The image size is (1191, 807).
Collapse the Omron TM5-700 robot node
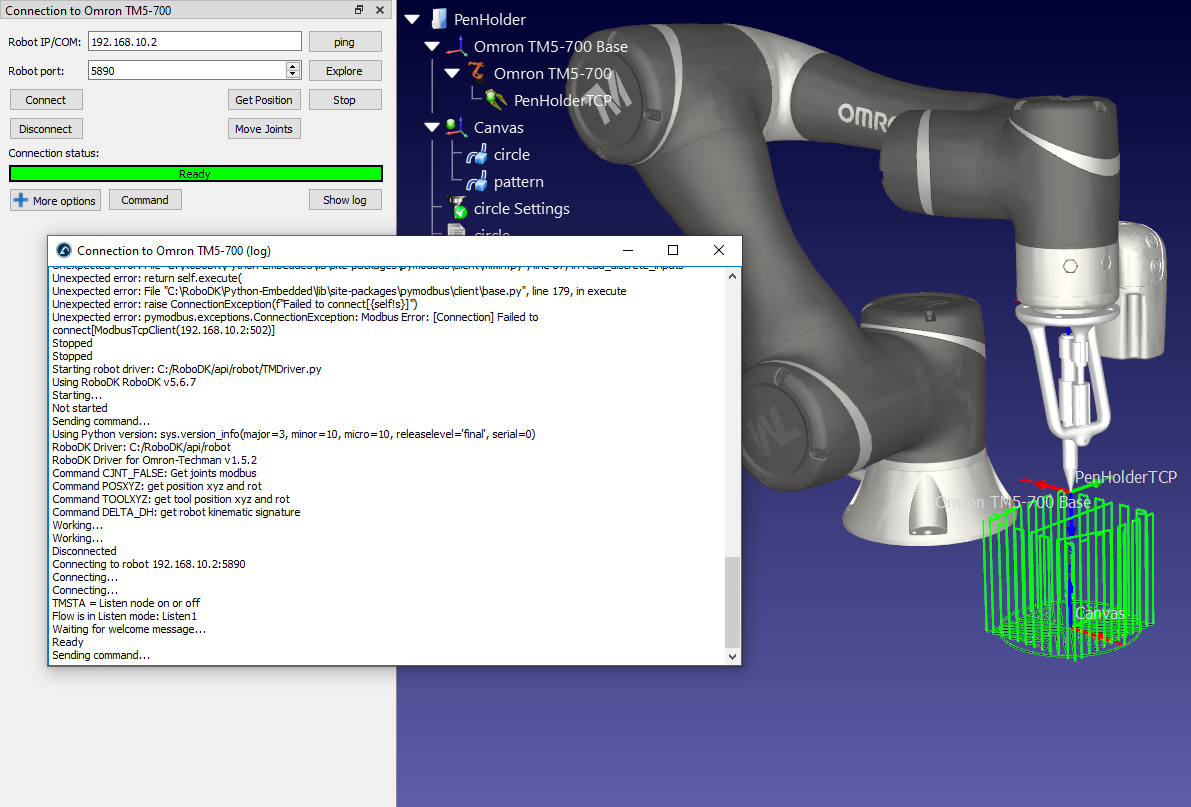[452, 73]
